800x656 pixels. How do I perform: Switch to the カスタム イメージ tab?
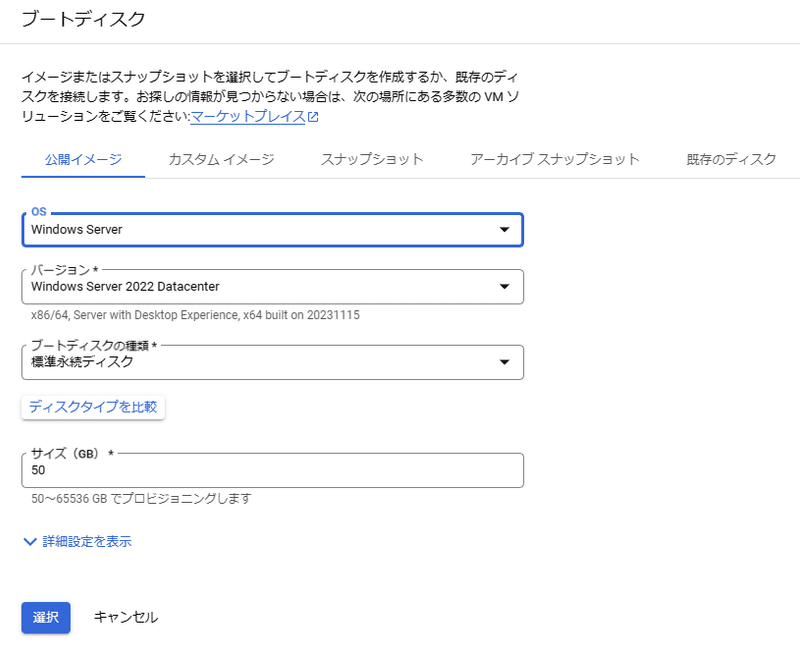tap(221, 160)
